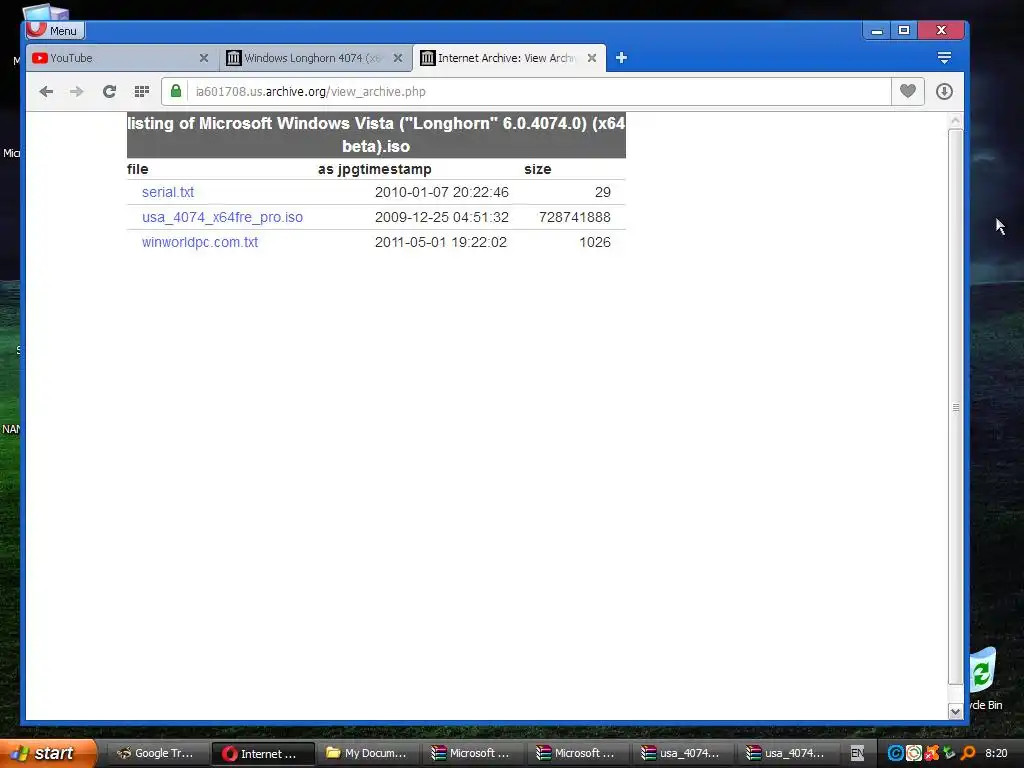Click the green security padlock icon
Screen dimensions: 1024x768
[176, 91]
